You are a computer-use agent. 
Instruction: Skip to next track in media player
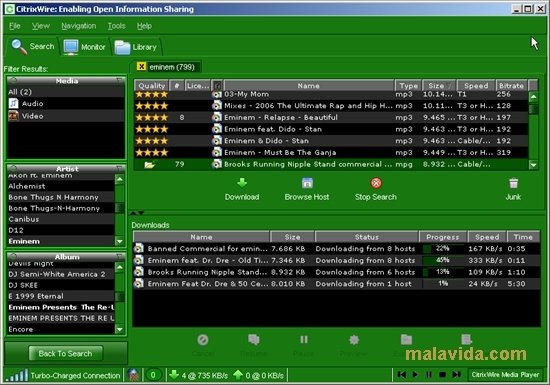pos(456,375)
